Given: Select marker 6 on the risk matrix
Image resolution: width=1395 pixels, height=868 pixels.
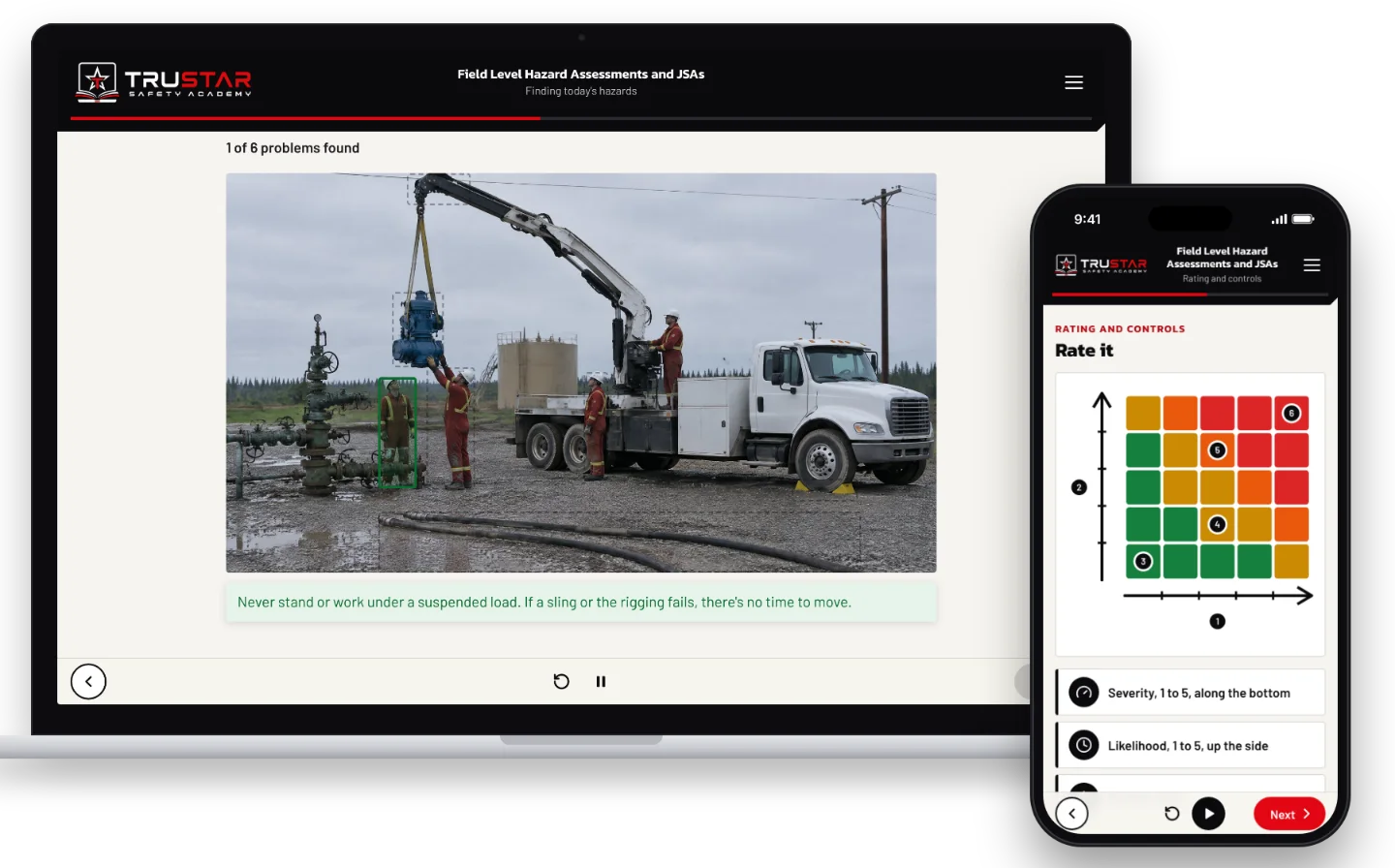Looking at the screenshot, I should (1291, 414).
